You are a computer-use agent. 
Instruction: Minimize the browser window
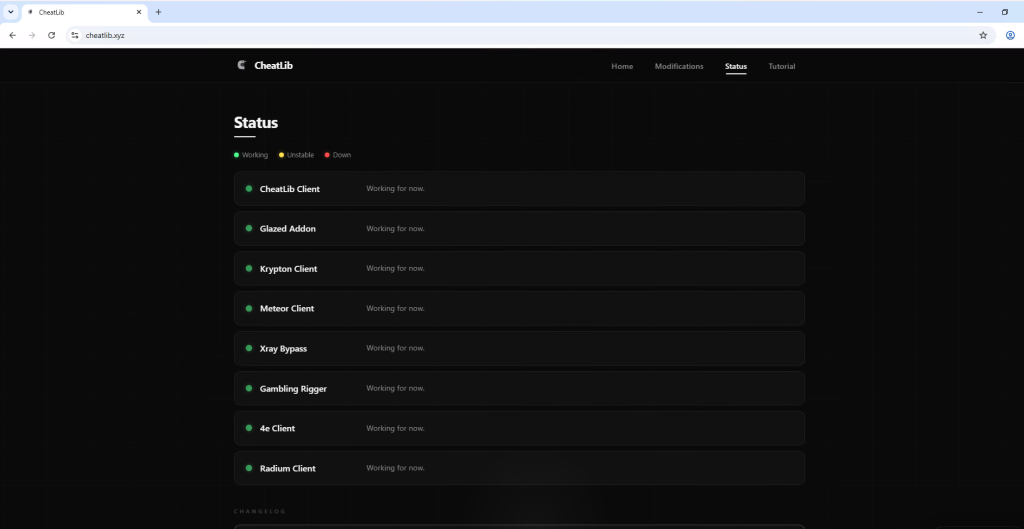click(980, 12)
